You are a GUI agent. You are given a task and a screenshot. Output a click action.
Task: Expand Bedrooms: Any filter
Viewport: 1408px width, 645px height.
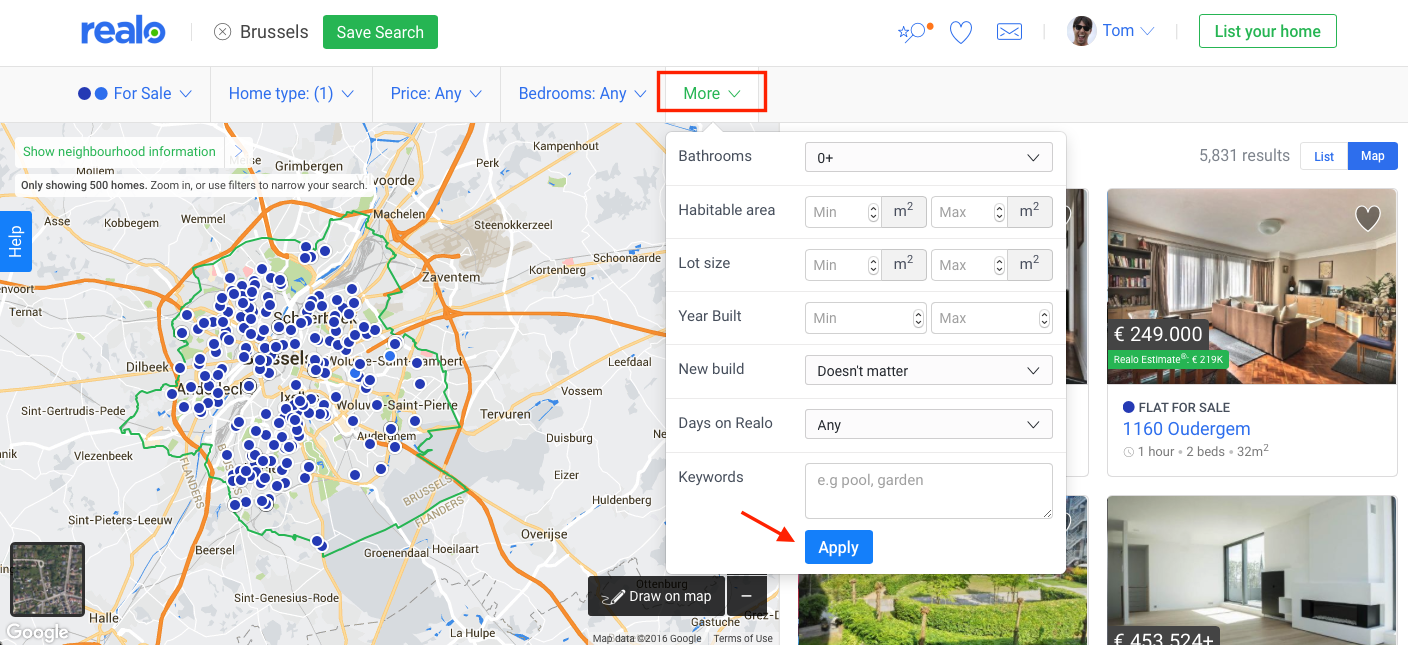pyautogui.click(x=582, y=93)
